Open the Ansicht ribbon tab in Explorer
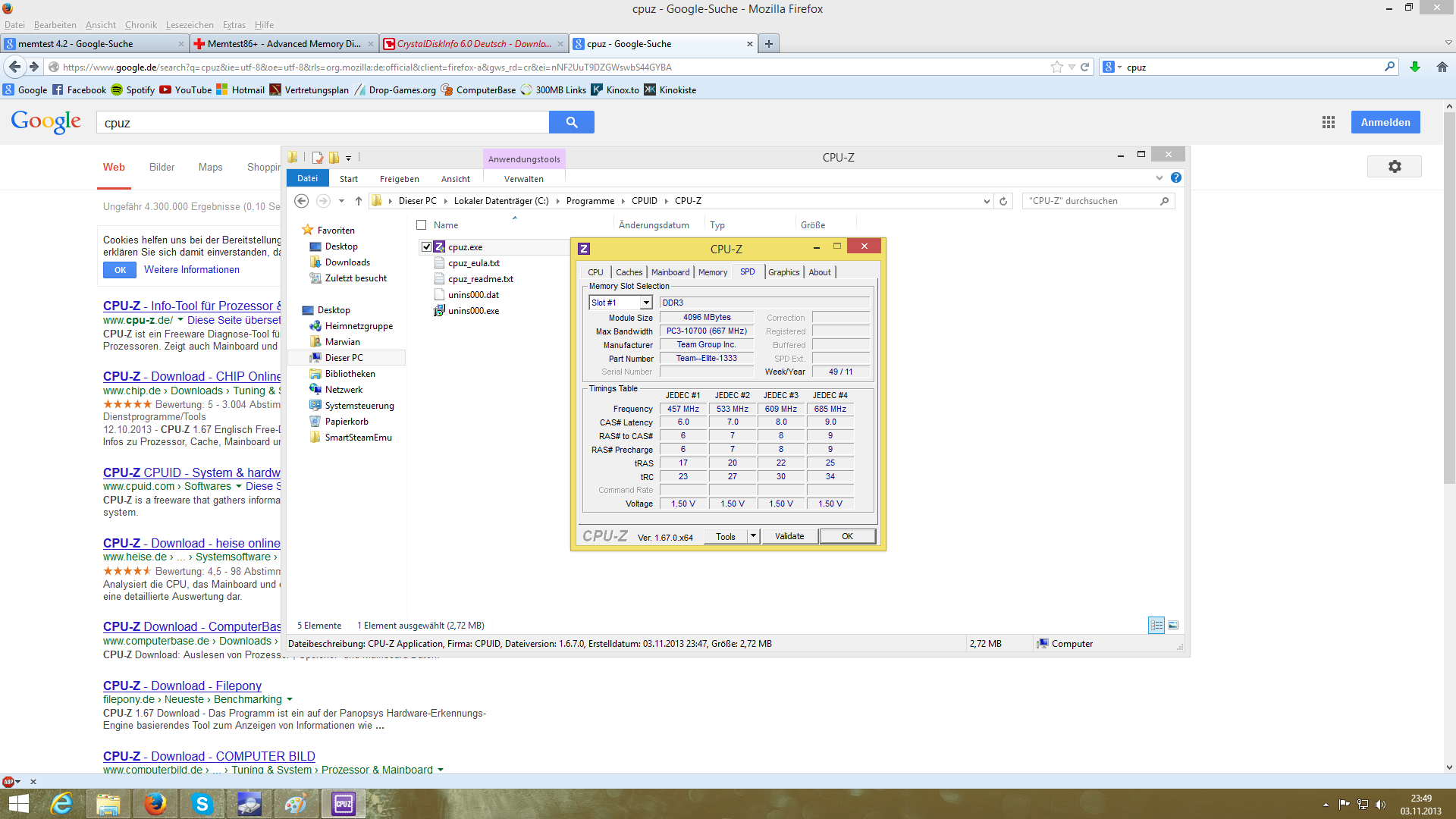The width and height of the screenshot is (1456, 819). (x=455, y=179)
